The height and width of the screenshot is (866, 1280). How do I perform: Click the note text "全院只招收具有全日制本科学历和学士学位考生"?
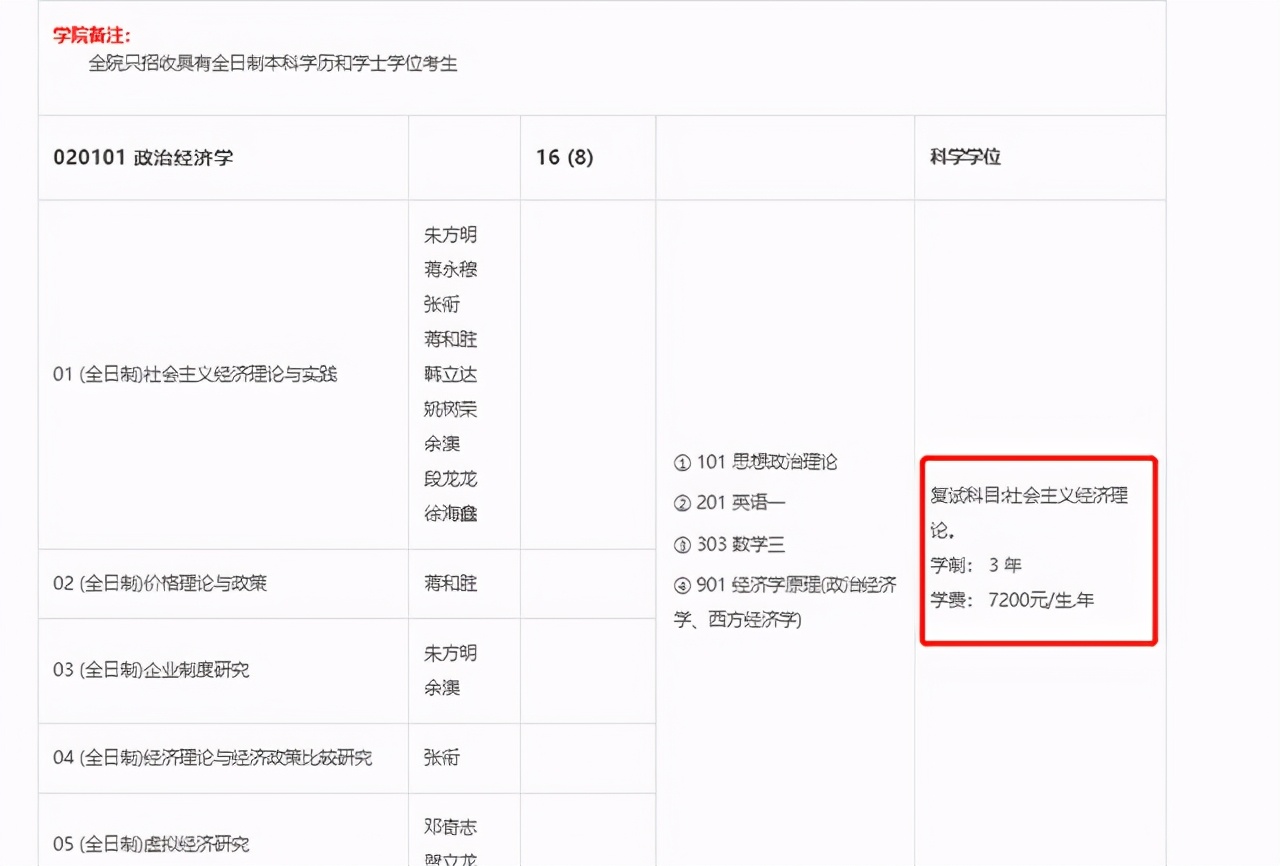260,62
